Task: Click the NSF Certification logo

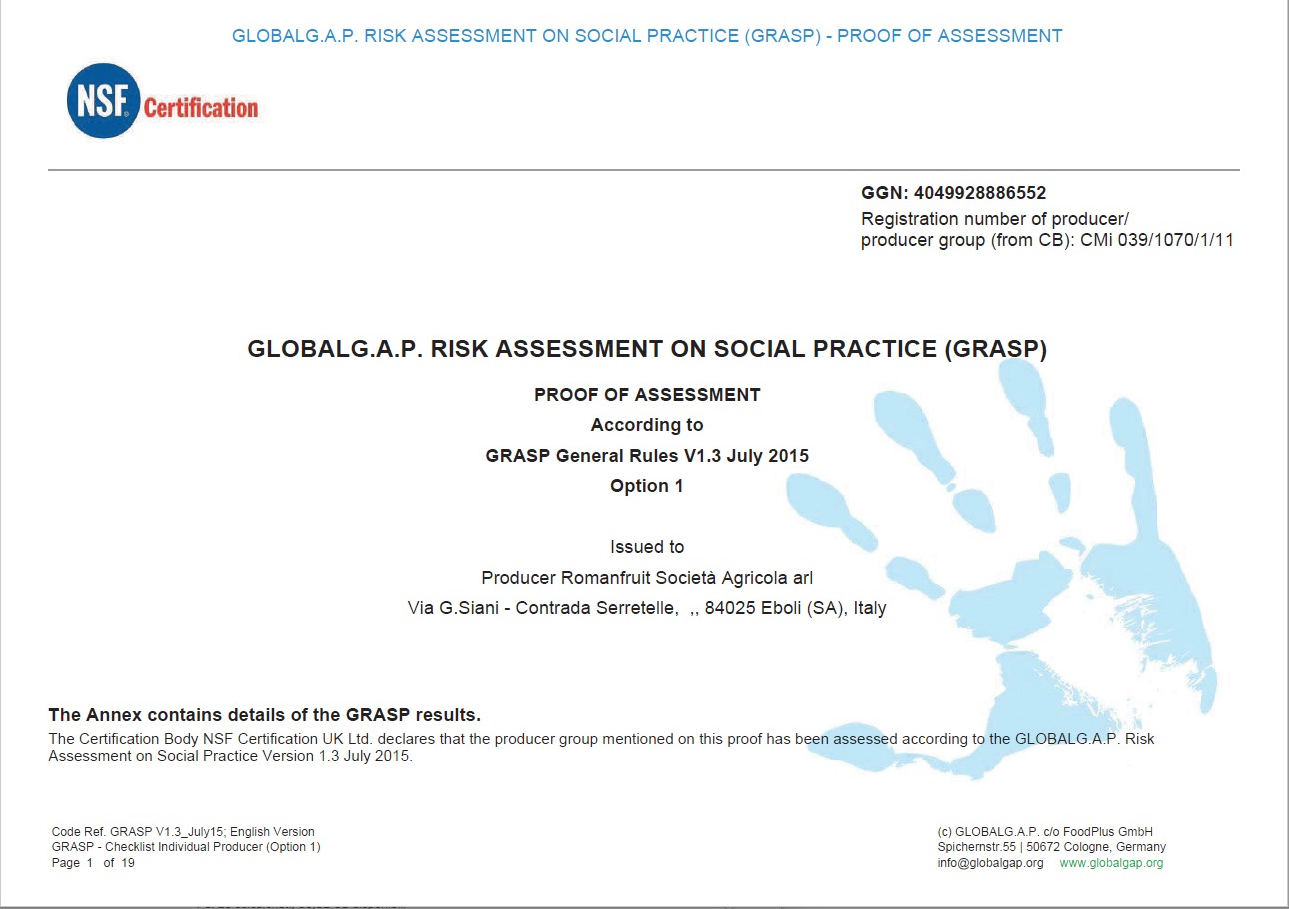Action: point(162,101)
